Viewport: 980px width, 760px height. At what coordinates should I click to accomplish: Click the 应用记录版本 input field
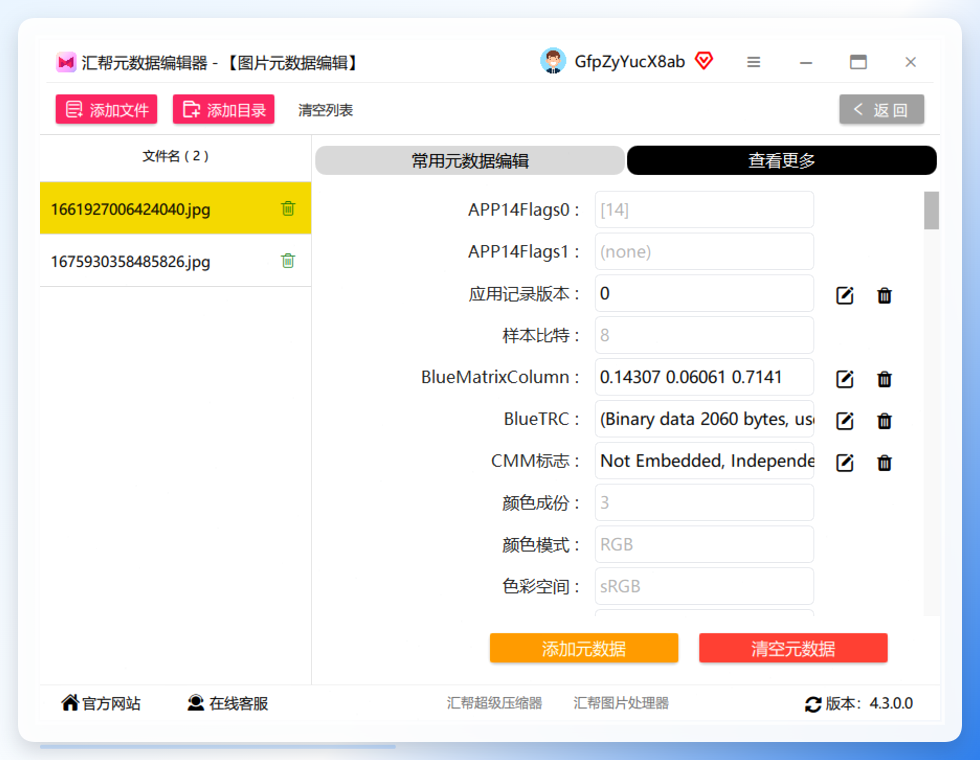click(704, 293)
